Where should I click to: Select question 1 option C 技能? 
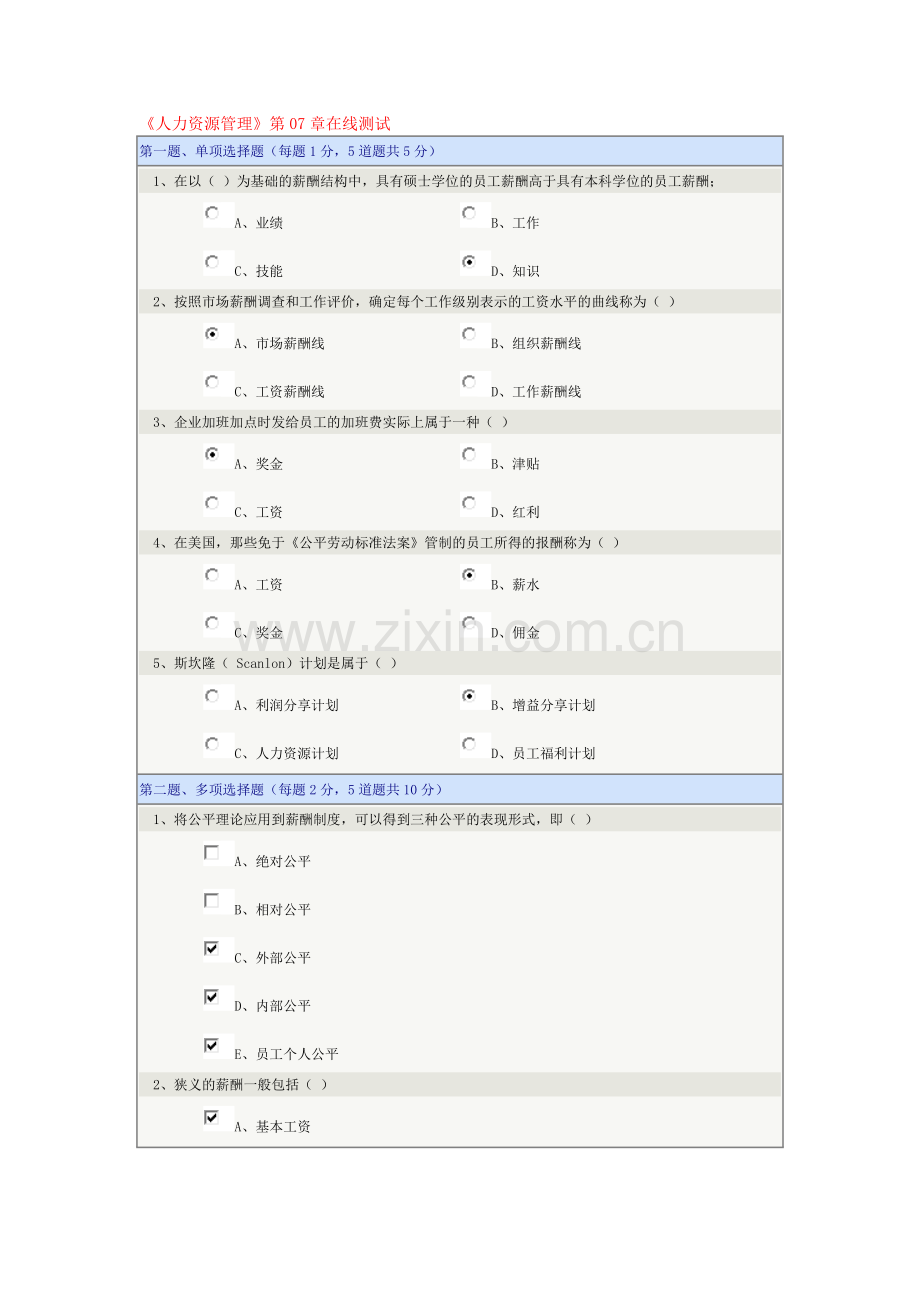point(212,262)
